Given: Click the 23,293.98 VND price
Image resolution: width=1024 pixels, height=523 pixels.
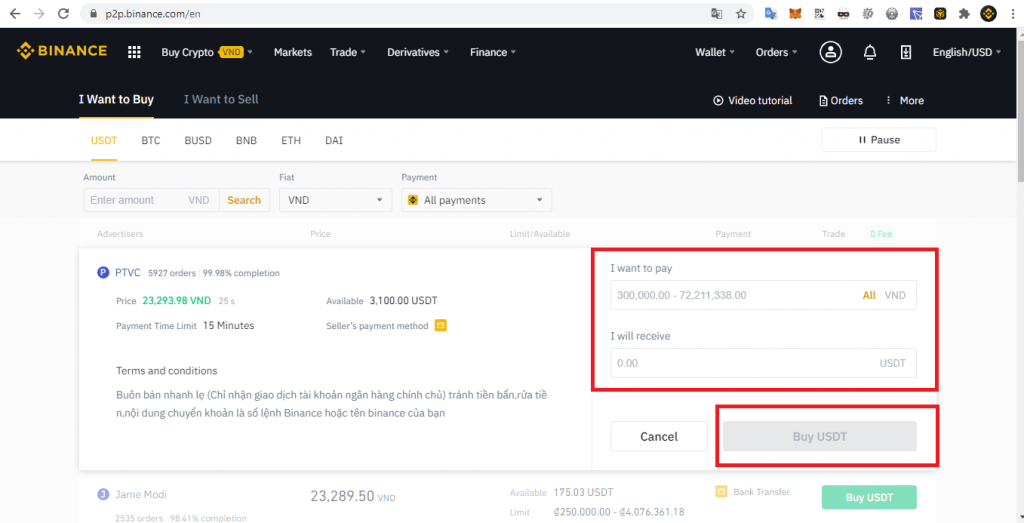Looking at the screenshot, I should (176, 301).
